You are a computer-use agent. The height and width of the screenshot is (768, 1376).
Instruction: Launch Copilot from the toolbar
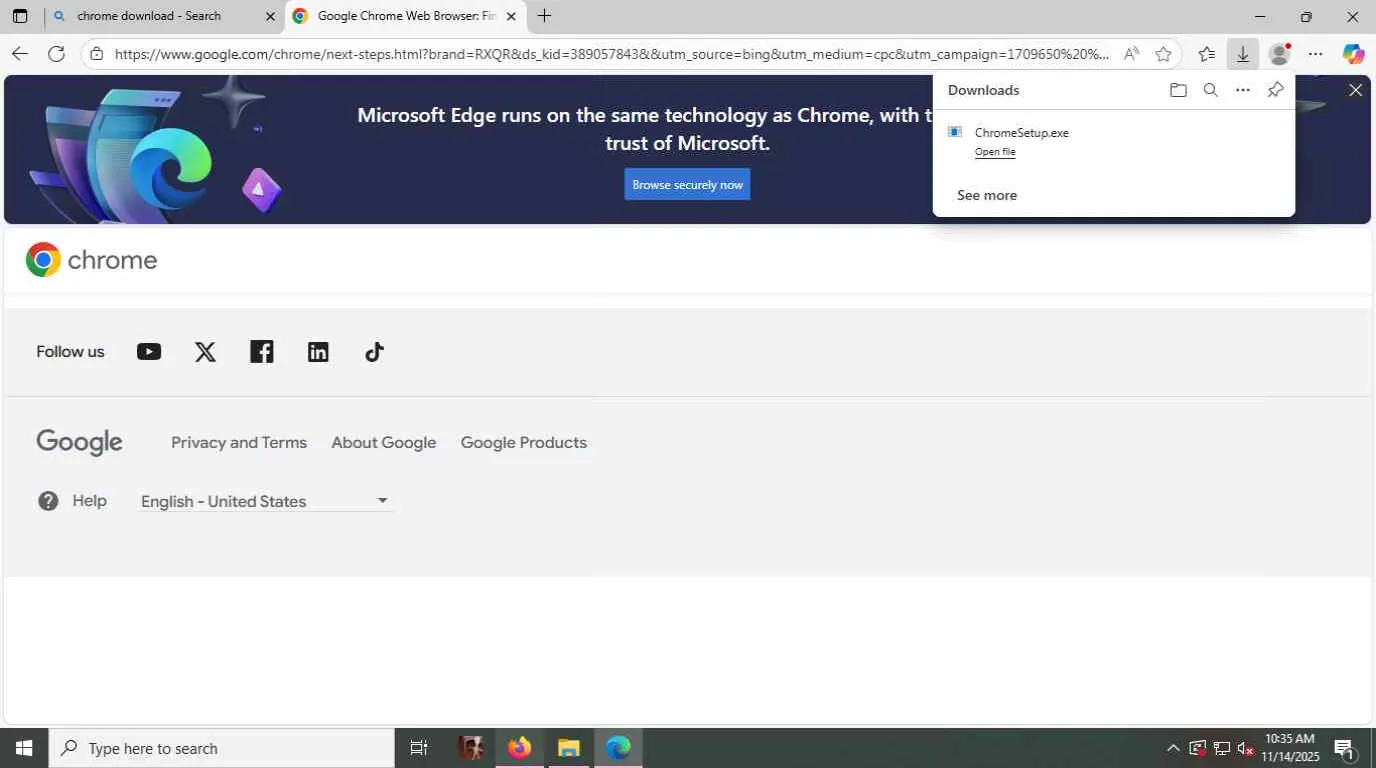click(1353, 54)
